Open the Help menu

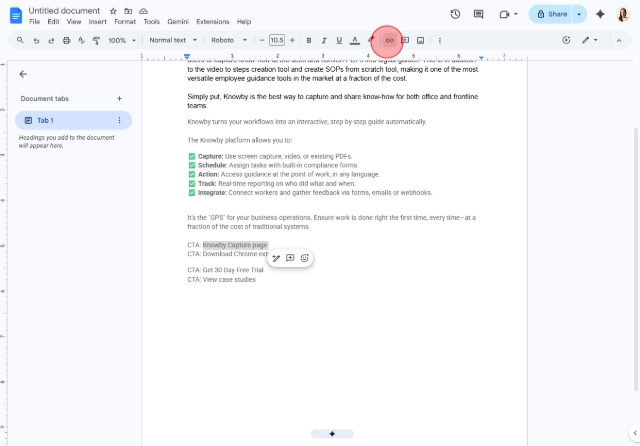point(244,22)
